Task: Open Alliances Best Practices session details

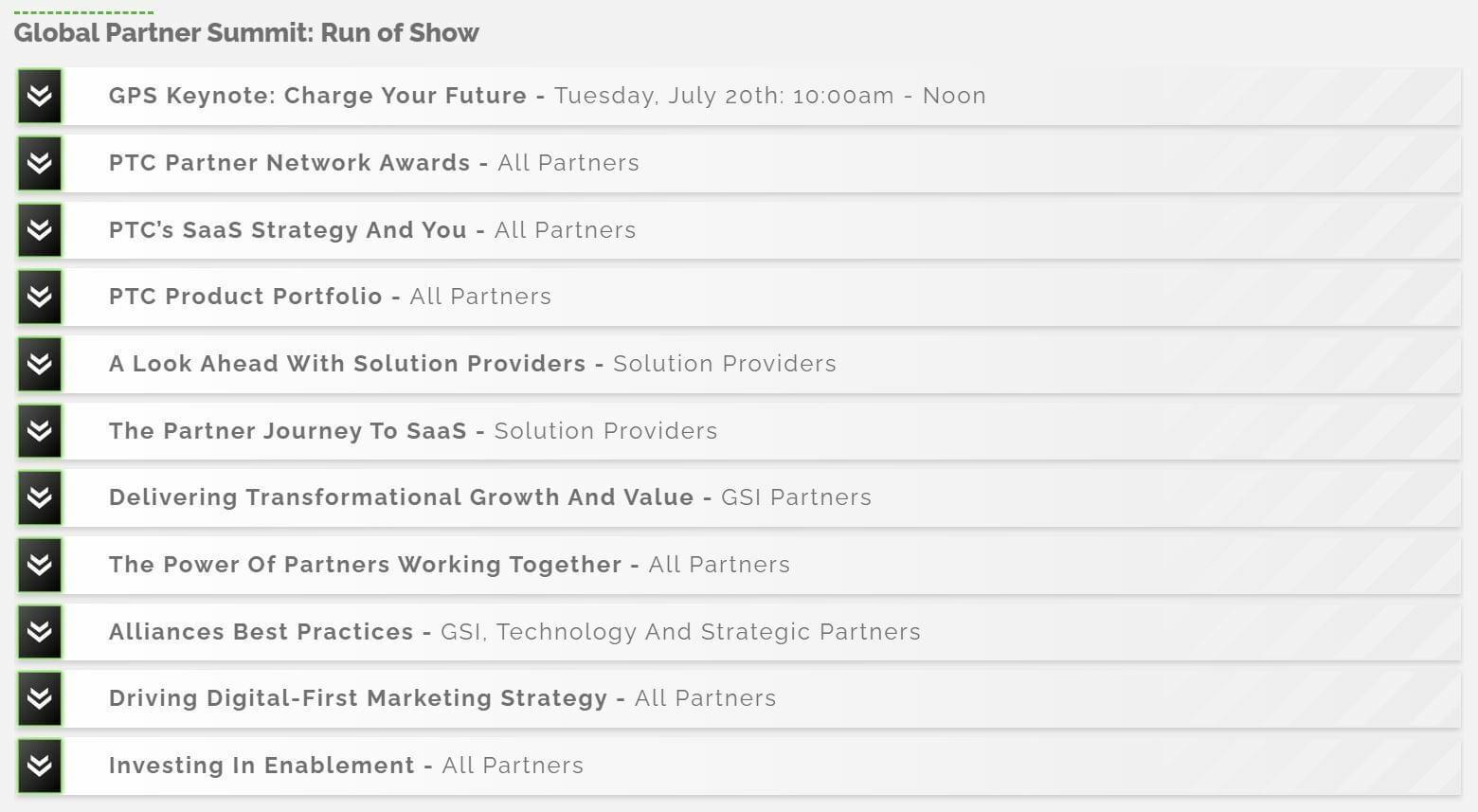Action: coord(738,632)
